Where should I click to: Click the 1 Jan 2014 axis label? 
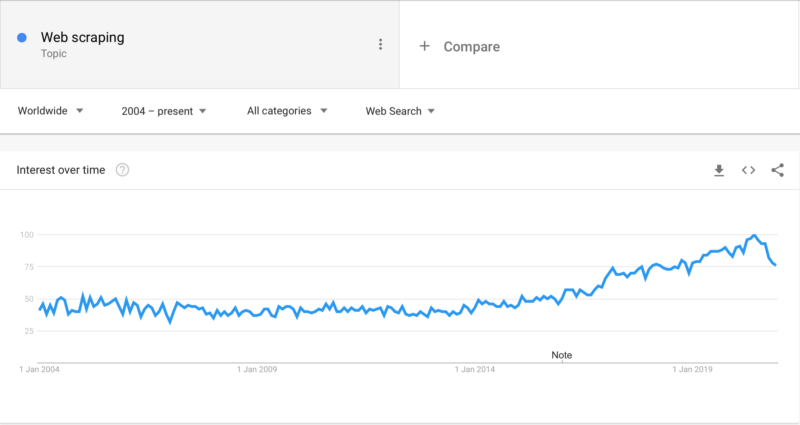pyautogui.click(x=475, y=369)
